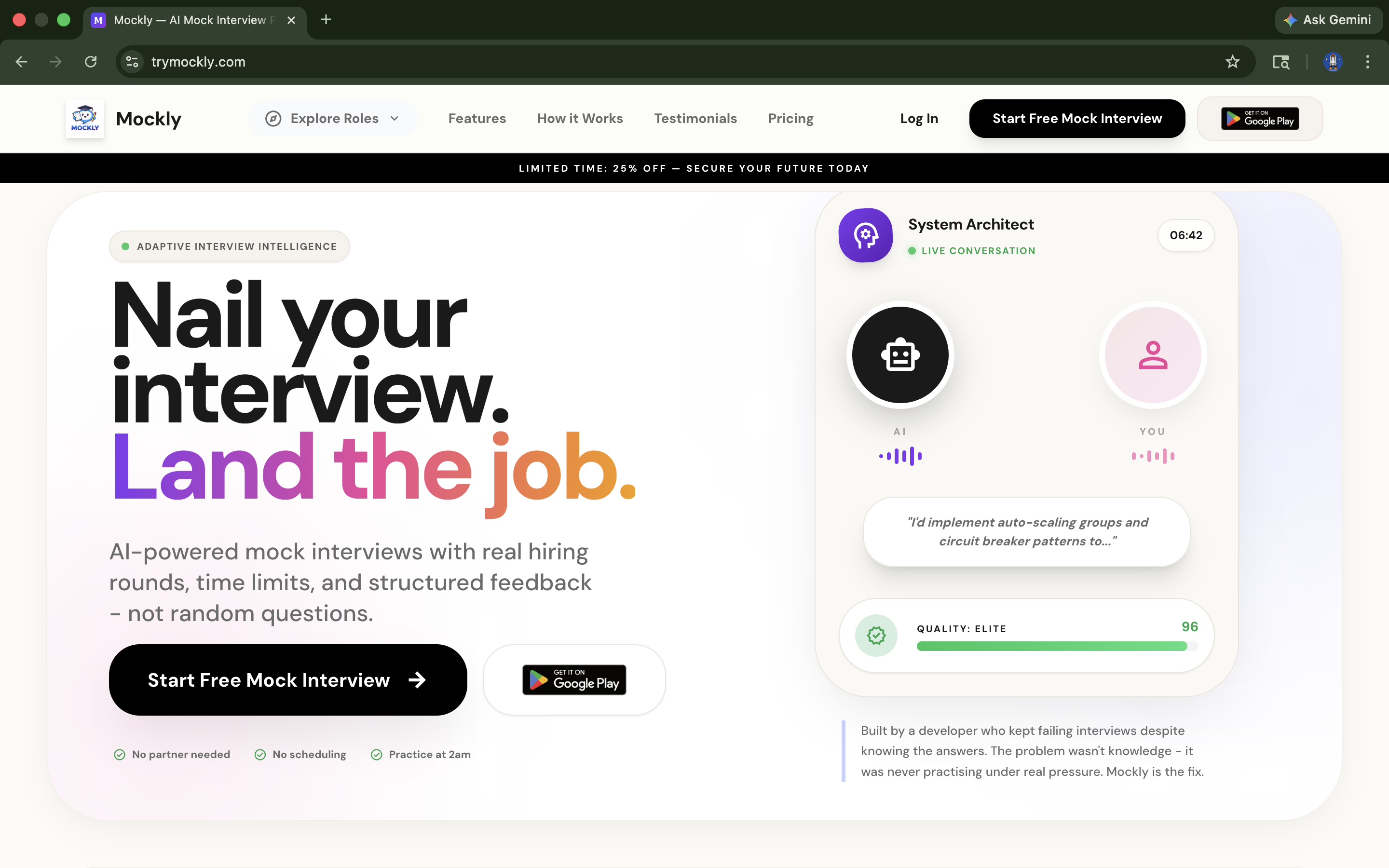Go to How it Works section
Image resolution: width=1389 pixels, height=868 pixels.
point(580,118)
